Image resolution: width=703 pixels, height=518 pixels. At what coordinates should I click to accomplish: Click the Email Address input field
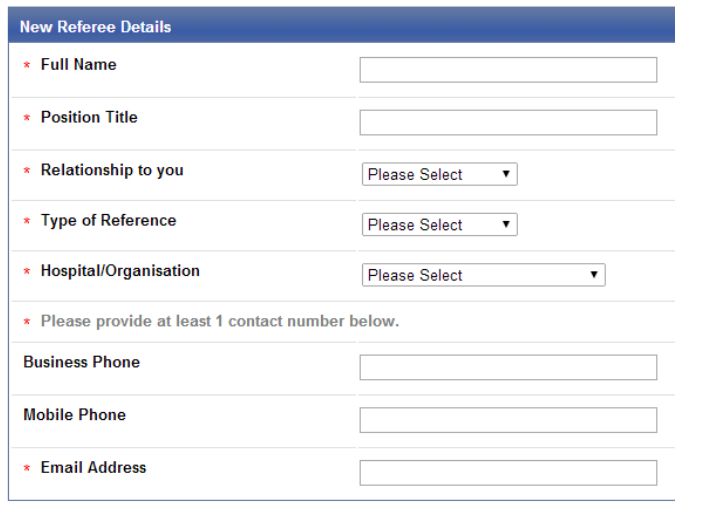508,473
